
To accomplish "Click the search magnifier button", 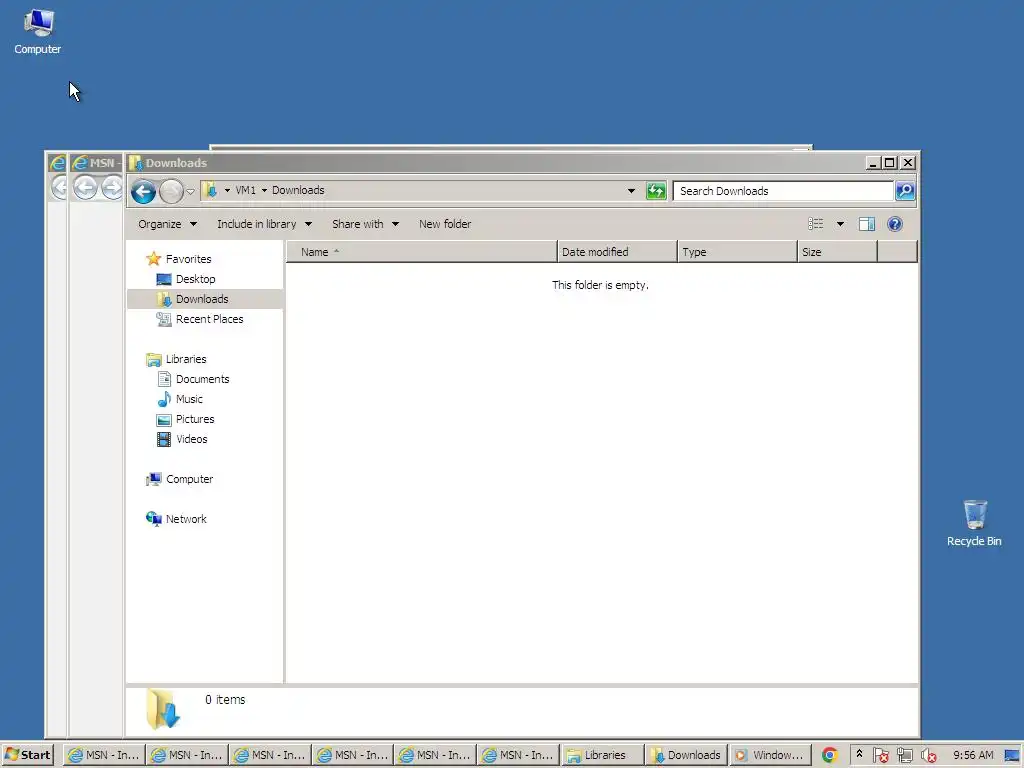I will point(905,191).
